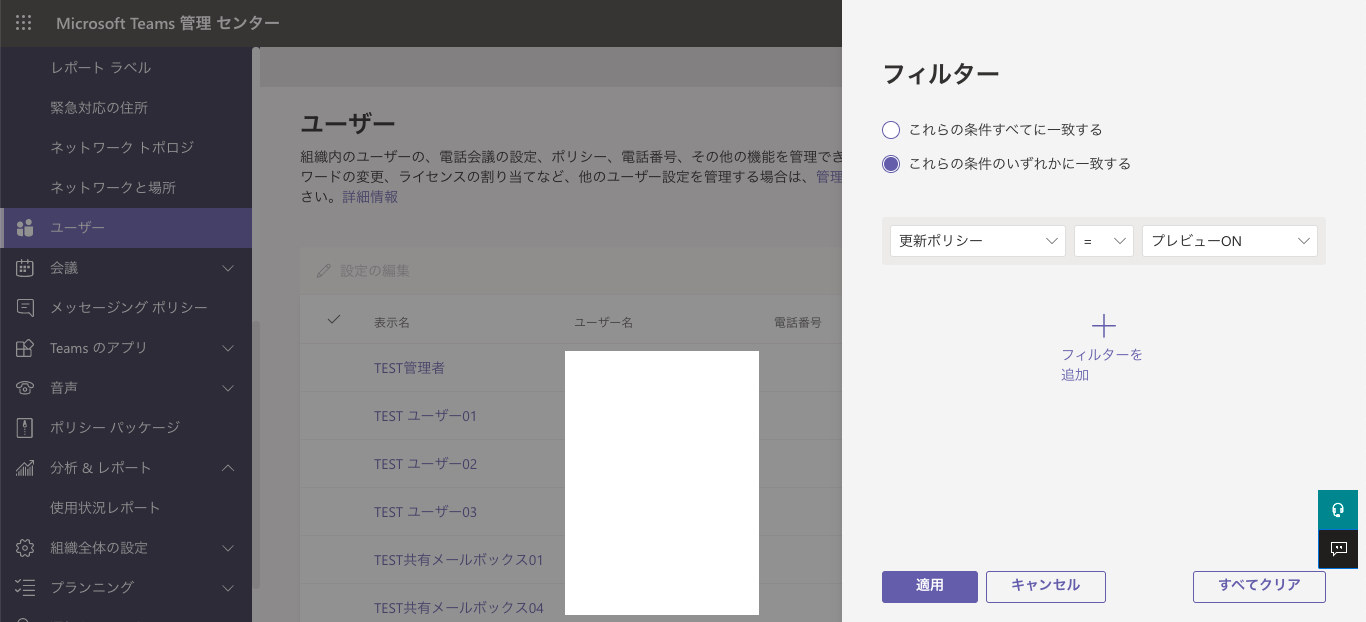Sort by ユーザー名 column header
Image resolution: width=1366 pixels, height=622 pixels.
[x=603, y=323]
